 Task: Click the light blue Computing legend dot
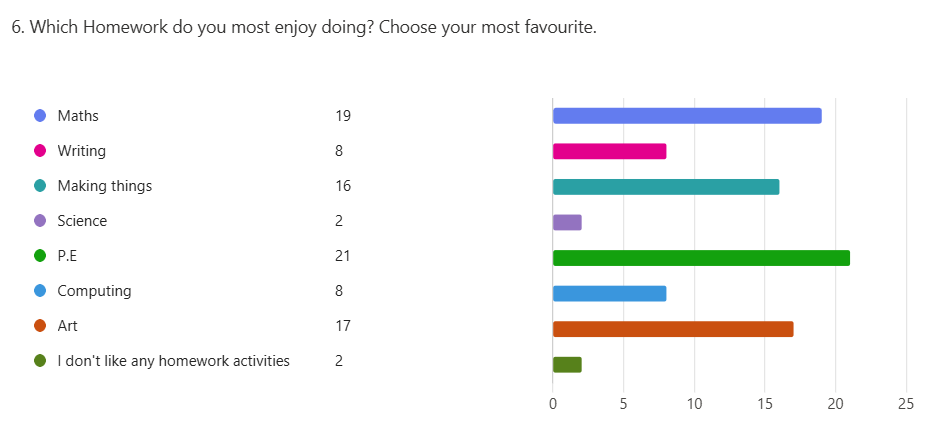(40, 292)
